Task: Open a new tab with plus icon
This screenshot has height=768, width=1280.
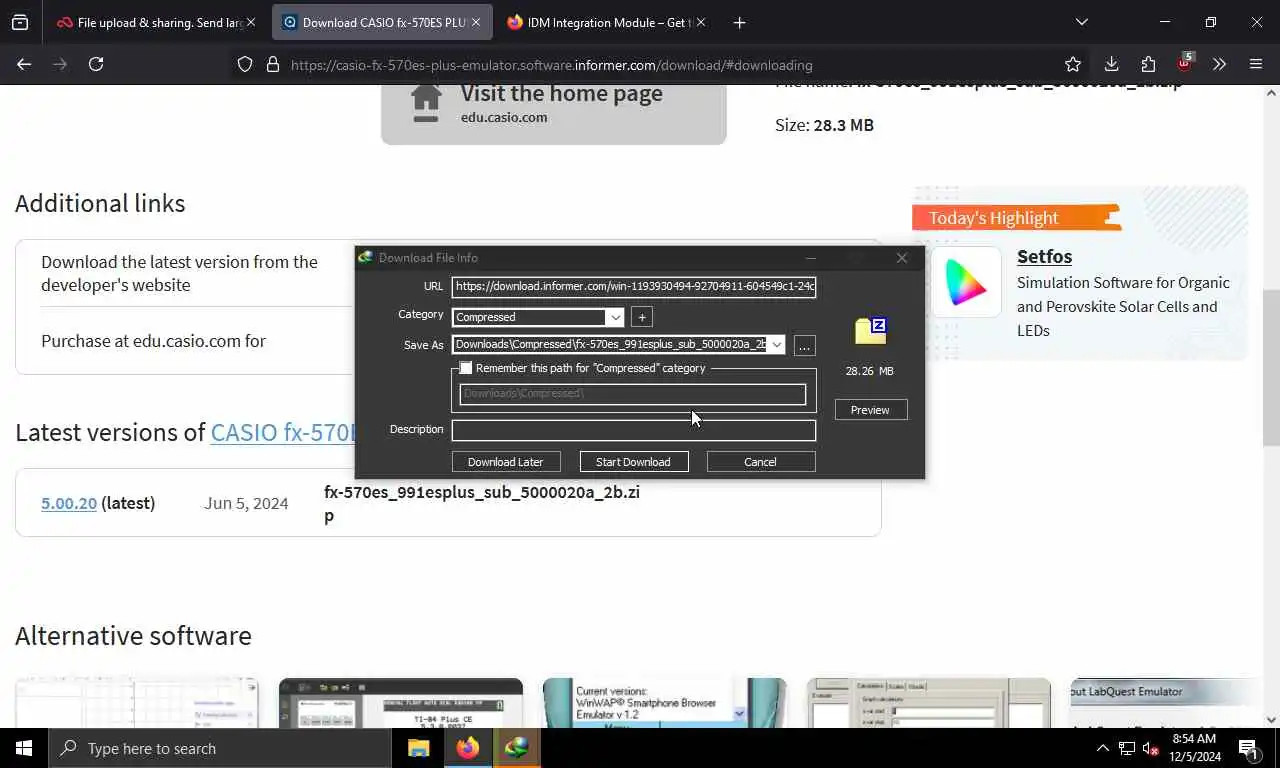Action: [x=739, y=22]
